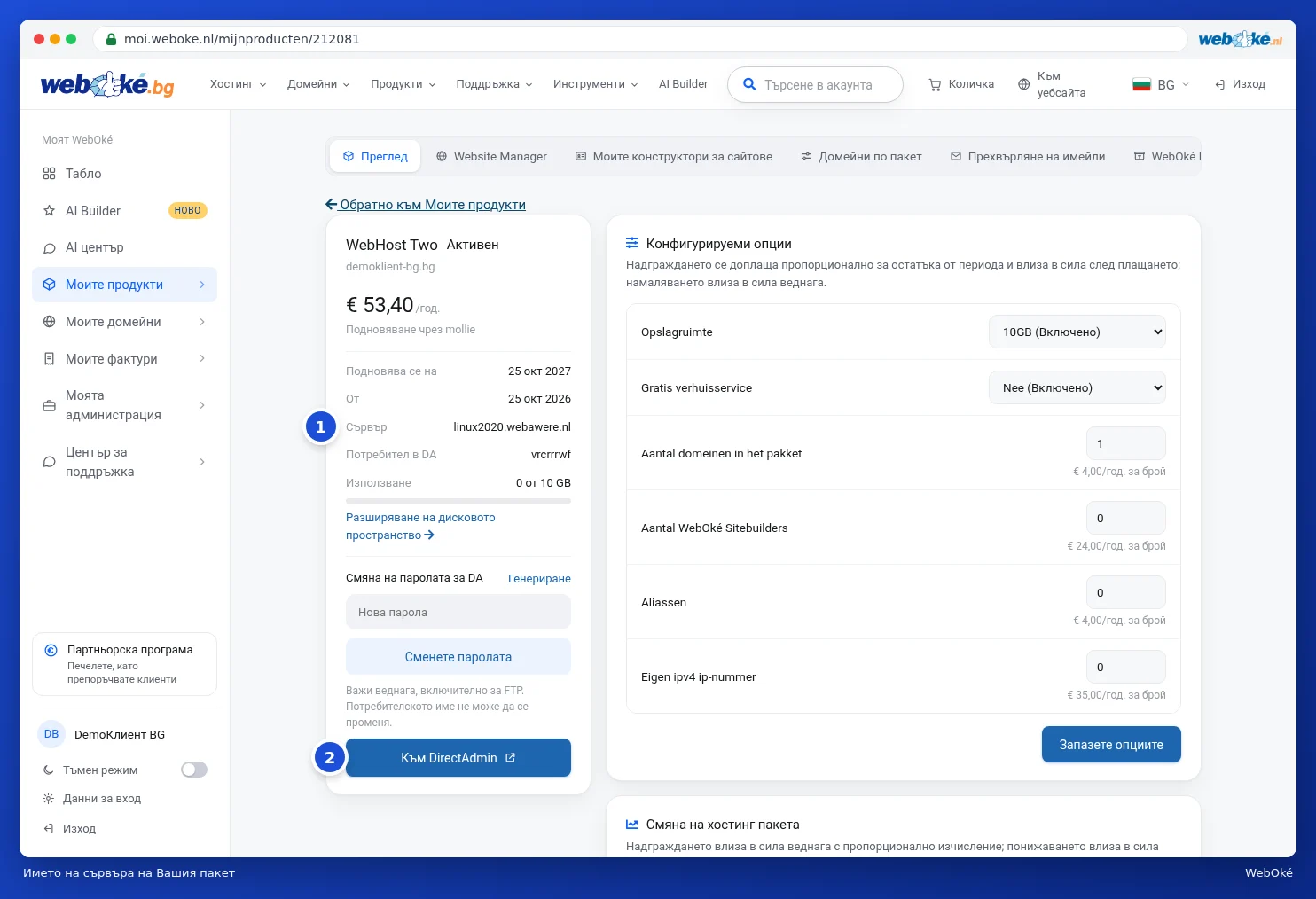Image resolution: width=1316 pixels, height=899 pixels.
Task: Open Моите конструктори за сайтове tab
Action: [x=674, y=156]
